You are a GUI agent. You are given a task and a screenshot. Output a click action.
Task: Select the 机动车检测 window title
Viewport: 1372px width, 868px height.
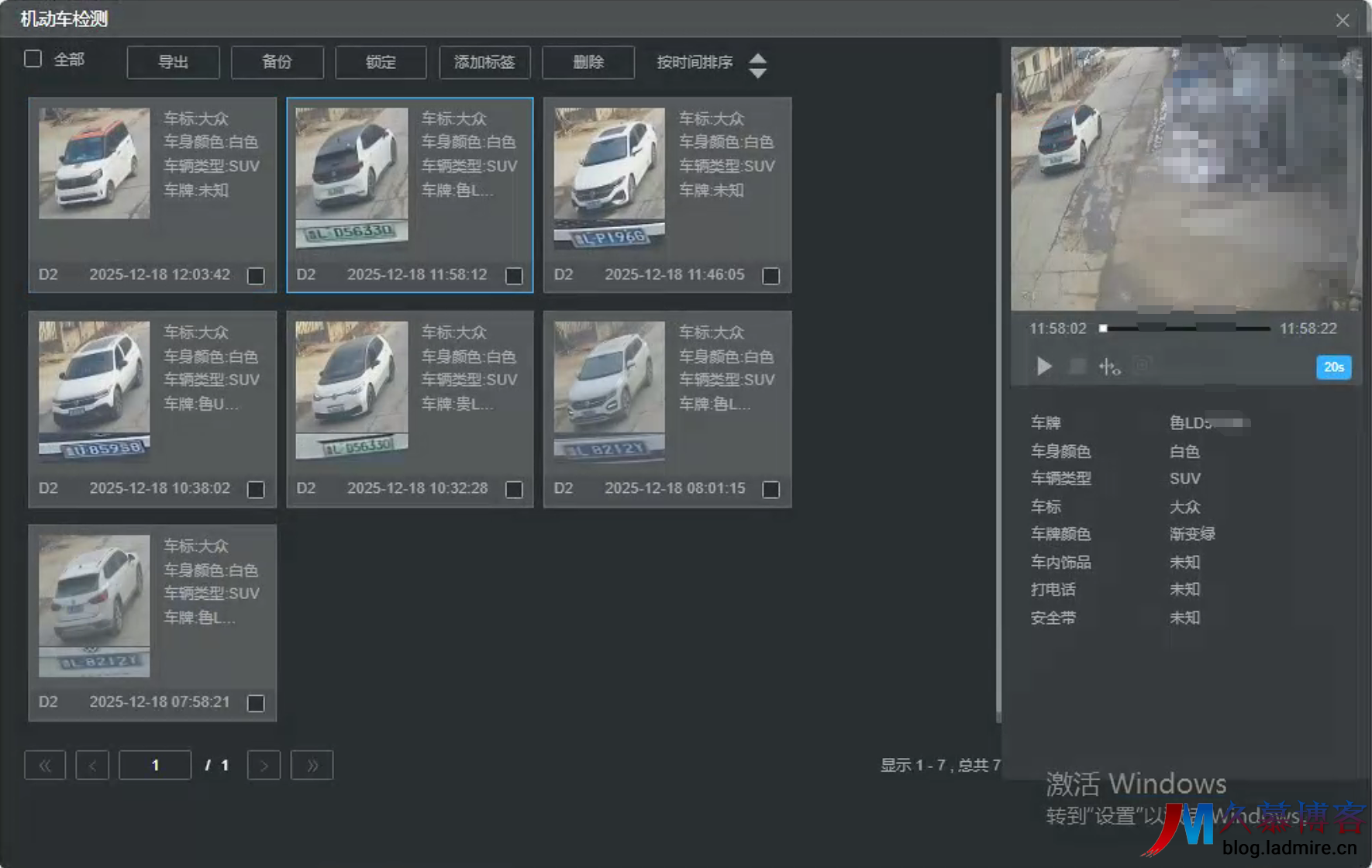coord(62,19)
